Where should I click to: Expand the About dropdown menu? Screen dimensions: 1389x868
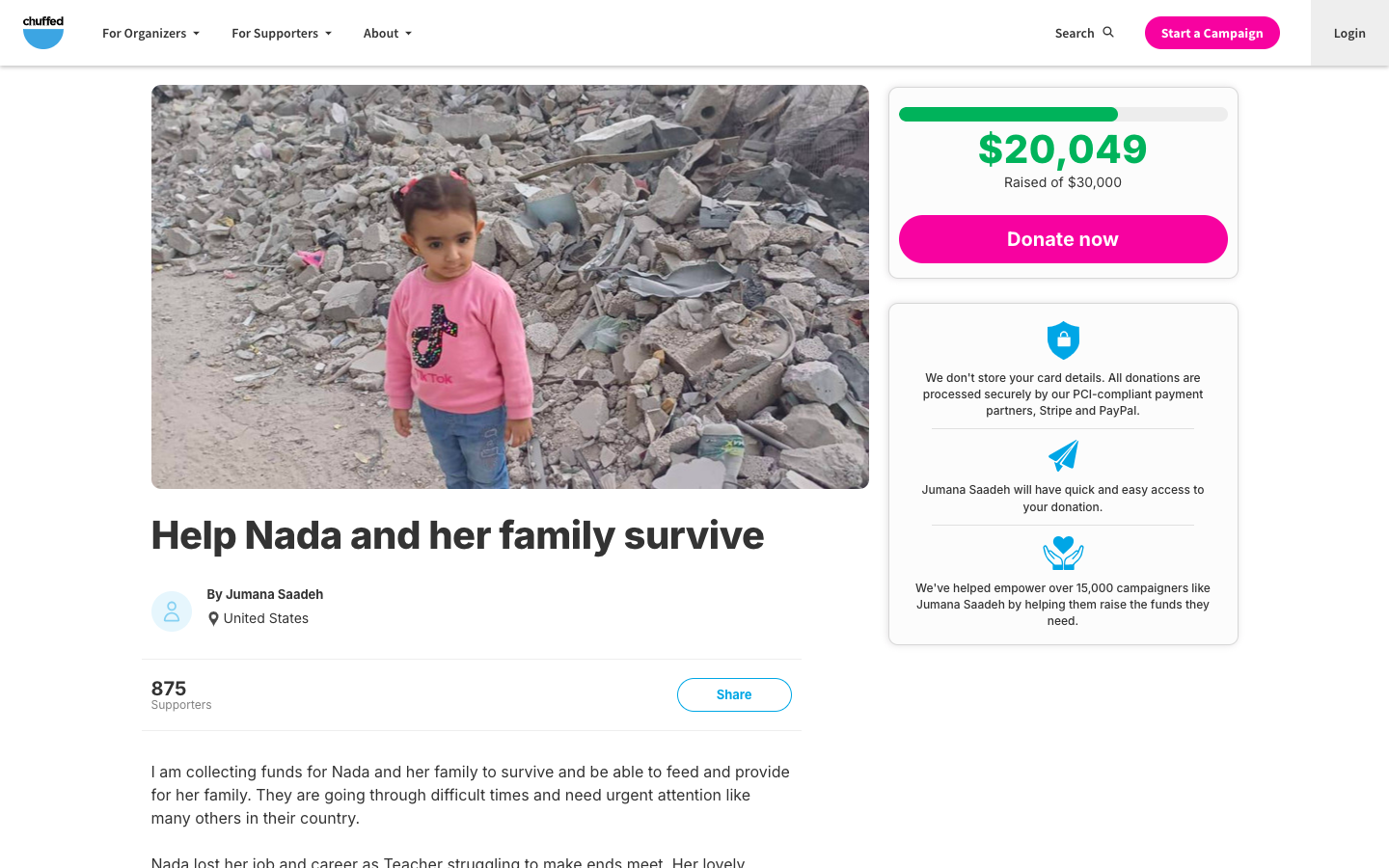pos(387,33)
